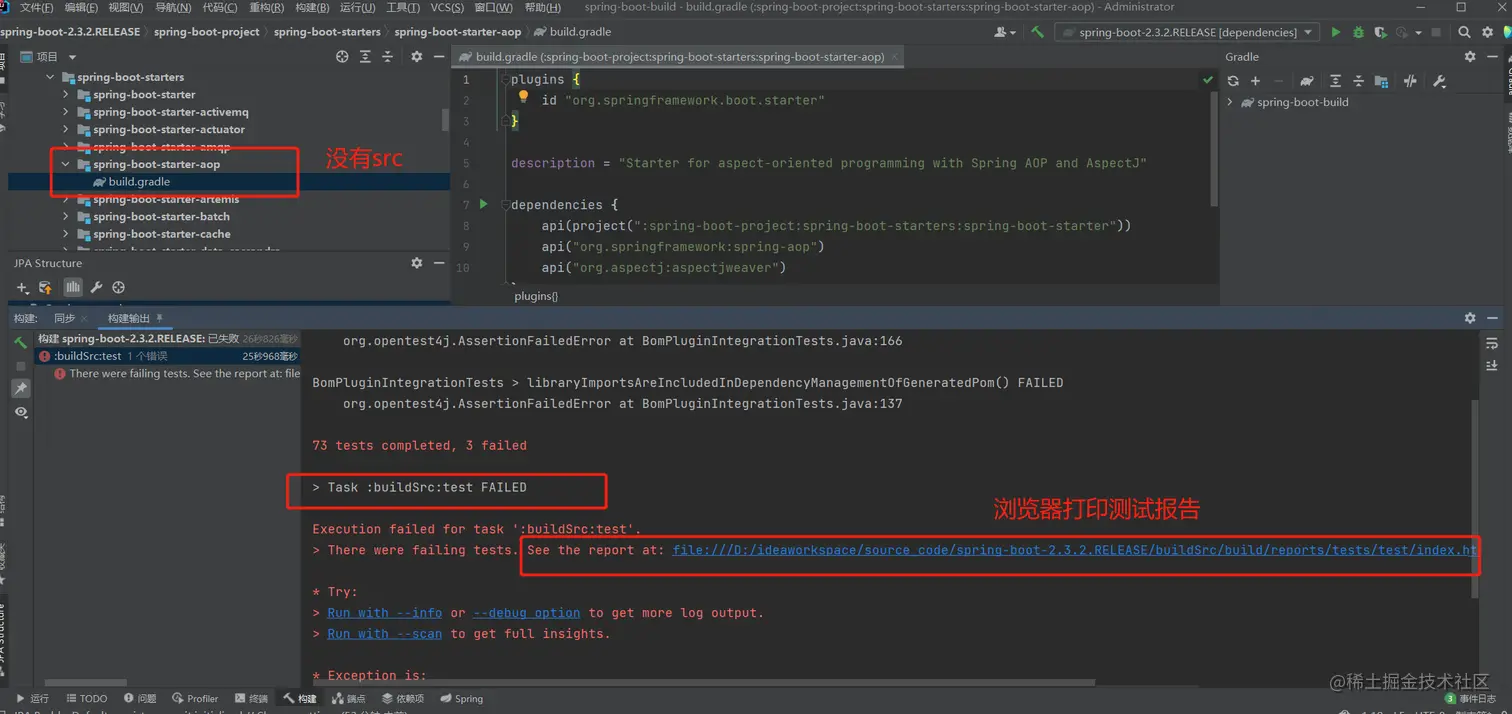Hide the Project tool window with the minus icon
Viewport: 1512px width, 714px height.
439,57
